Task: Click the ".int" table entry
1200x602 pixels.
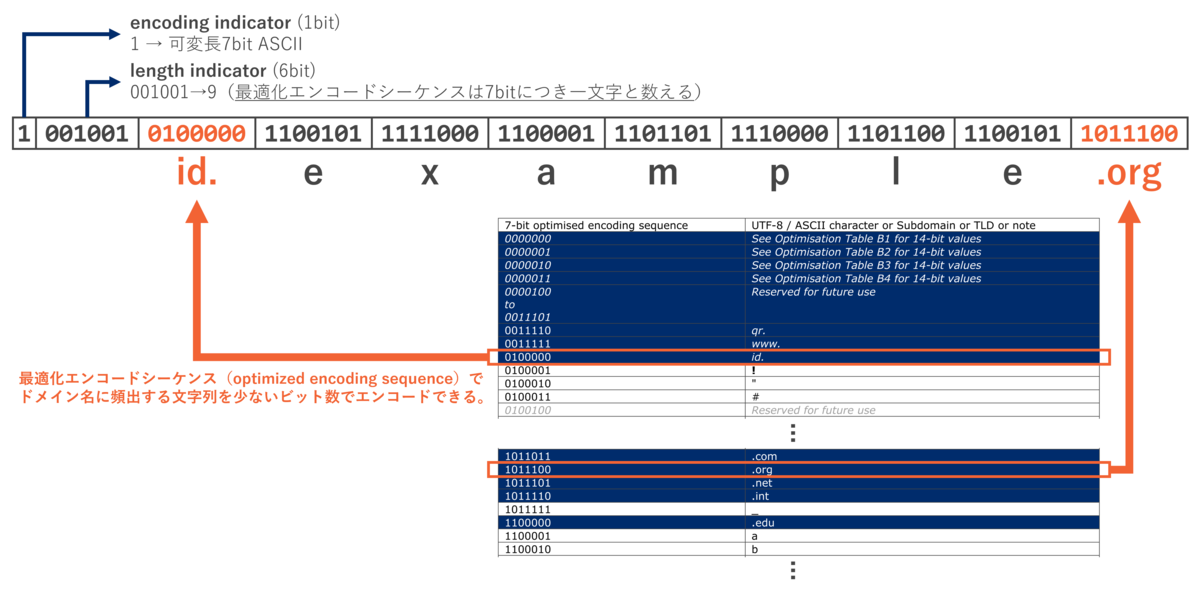Action: coord(761,495)
